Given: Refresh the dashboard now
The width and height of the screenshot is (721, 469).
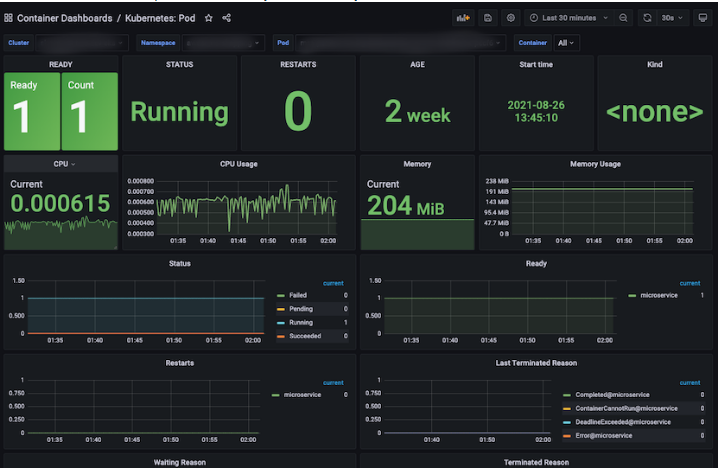Looking at the screenshot, I should 647,18.
